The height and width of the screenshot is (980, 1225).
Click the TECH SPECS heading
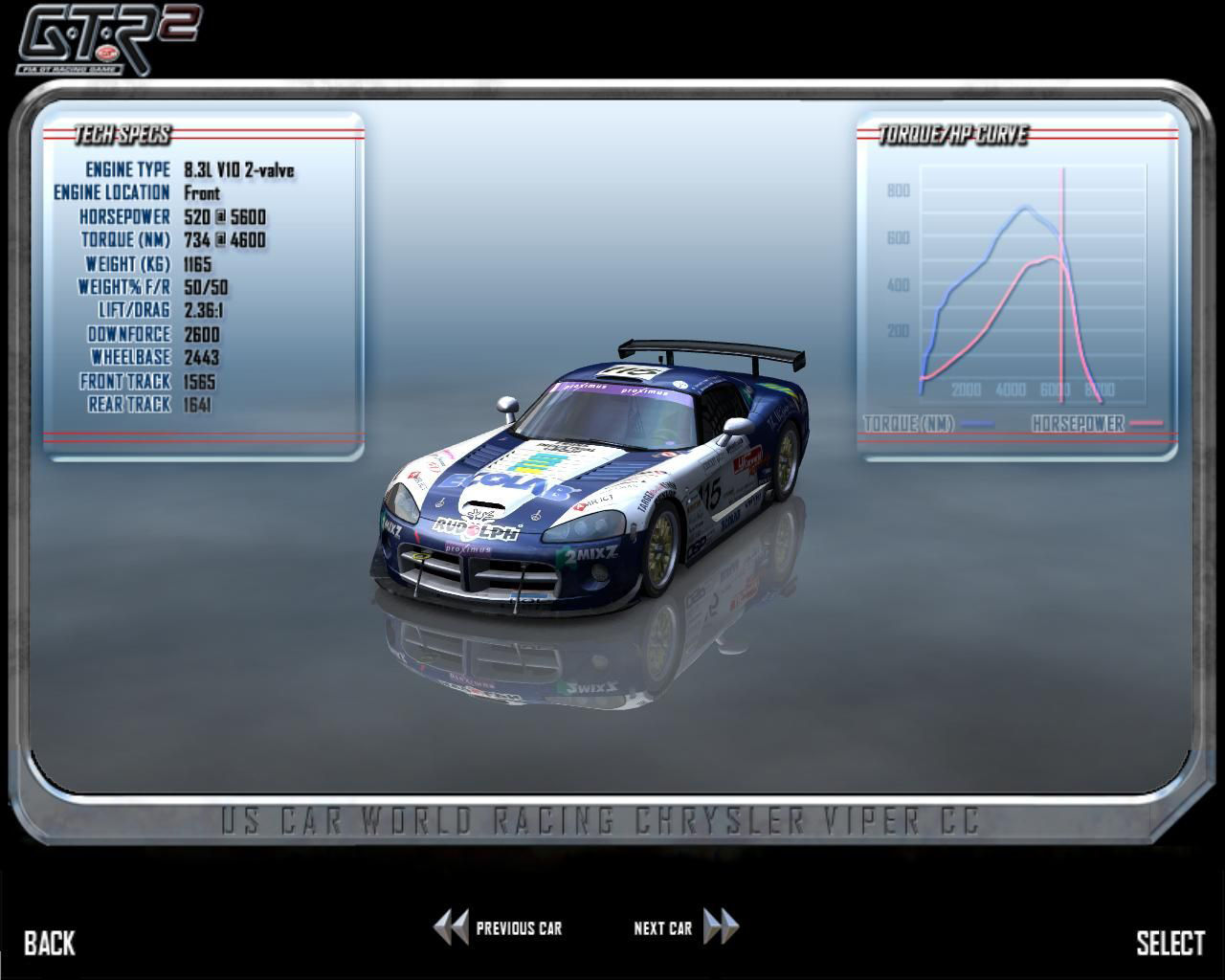click(122, 135)
